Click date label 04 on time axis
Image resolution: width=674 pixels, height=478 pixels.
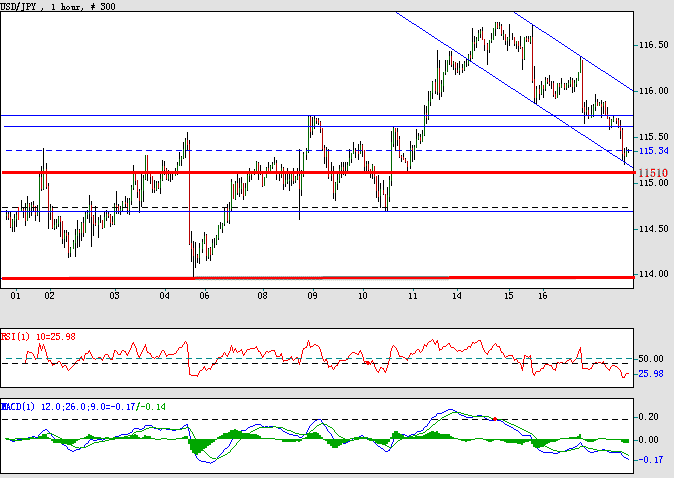point(164,296)
